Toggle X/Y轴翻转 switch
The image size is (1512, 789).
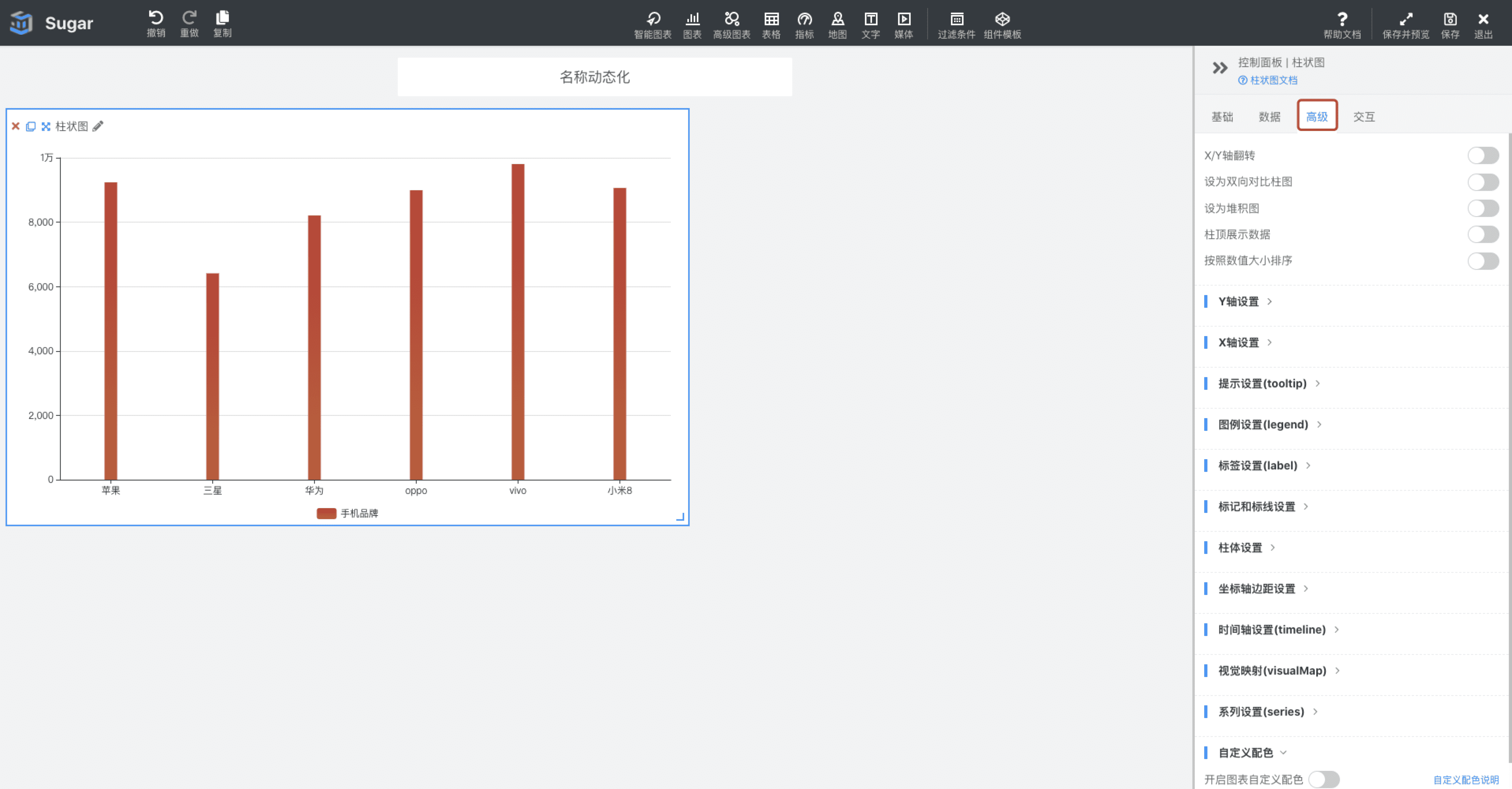(1483, 155)
